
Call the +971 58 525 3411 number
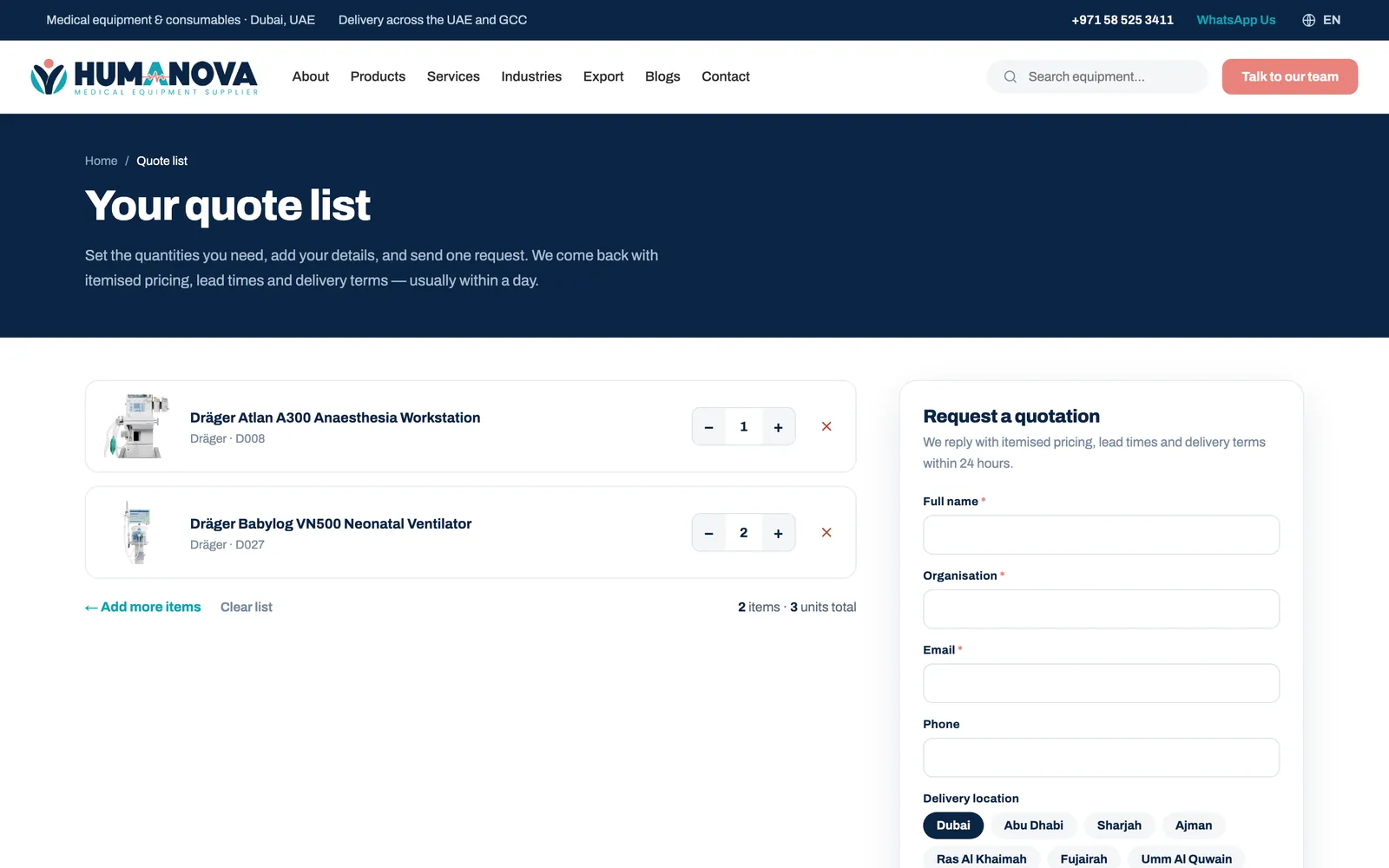pyautogui.click(x=1122, y=20)
